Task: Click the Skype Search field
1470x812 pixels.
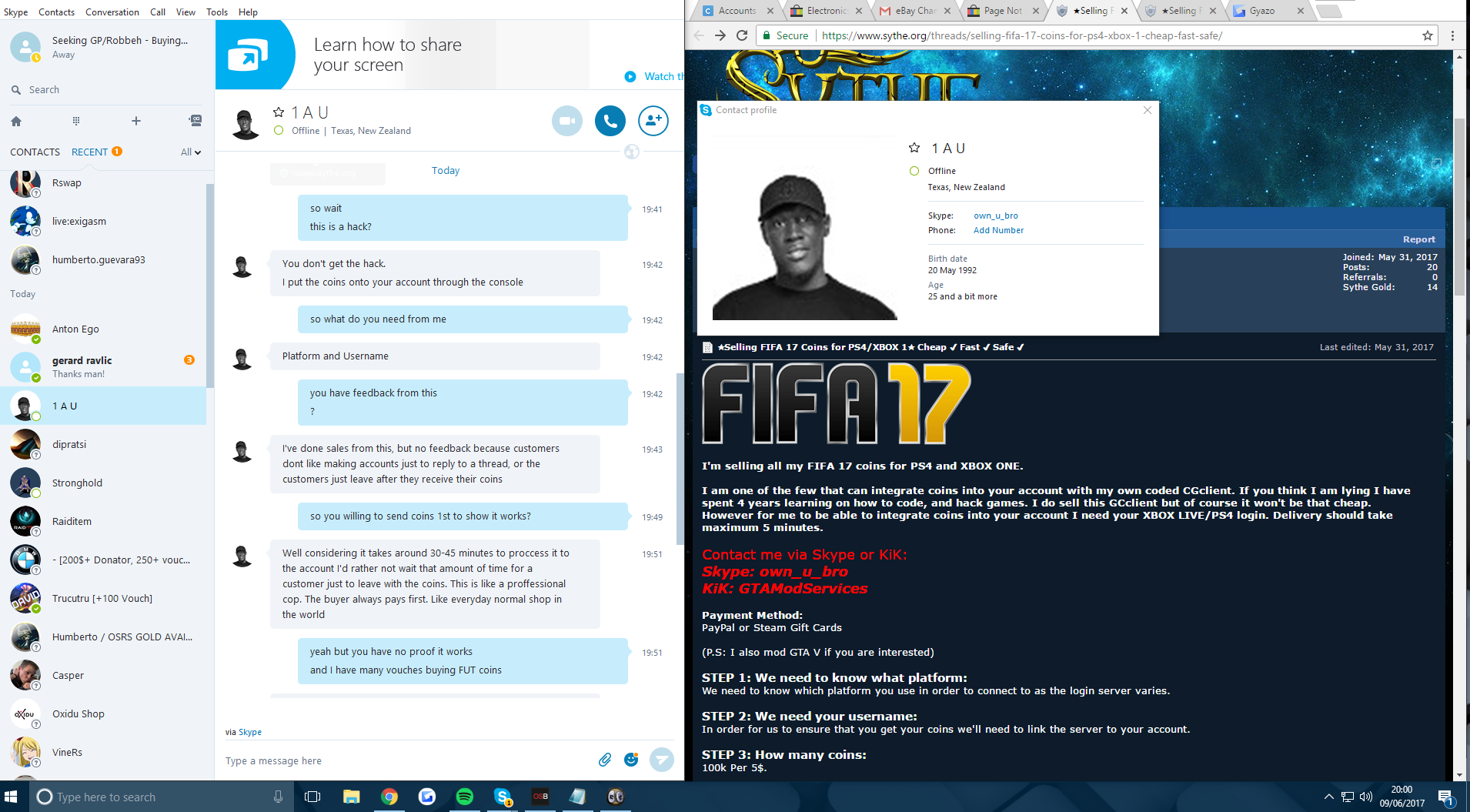Action: pos(108,90)
